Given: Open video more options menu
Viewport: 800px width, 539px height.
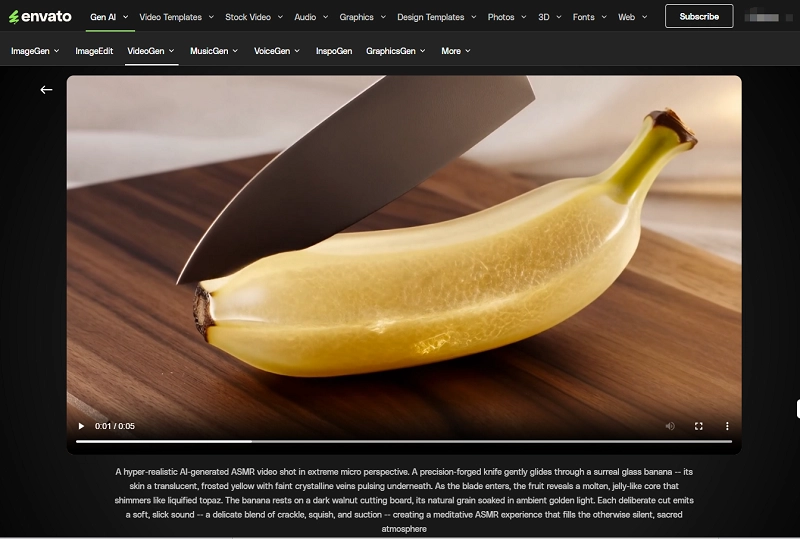Looking at the screenshot, I should click(727, 426).
